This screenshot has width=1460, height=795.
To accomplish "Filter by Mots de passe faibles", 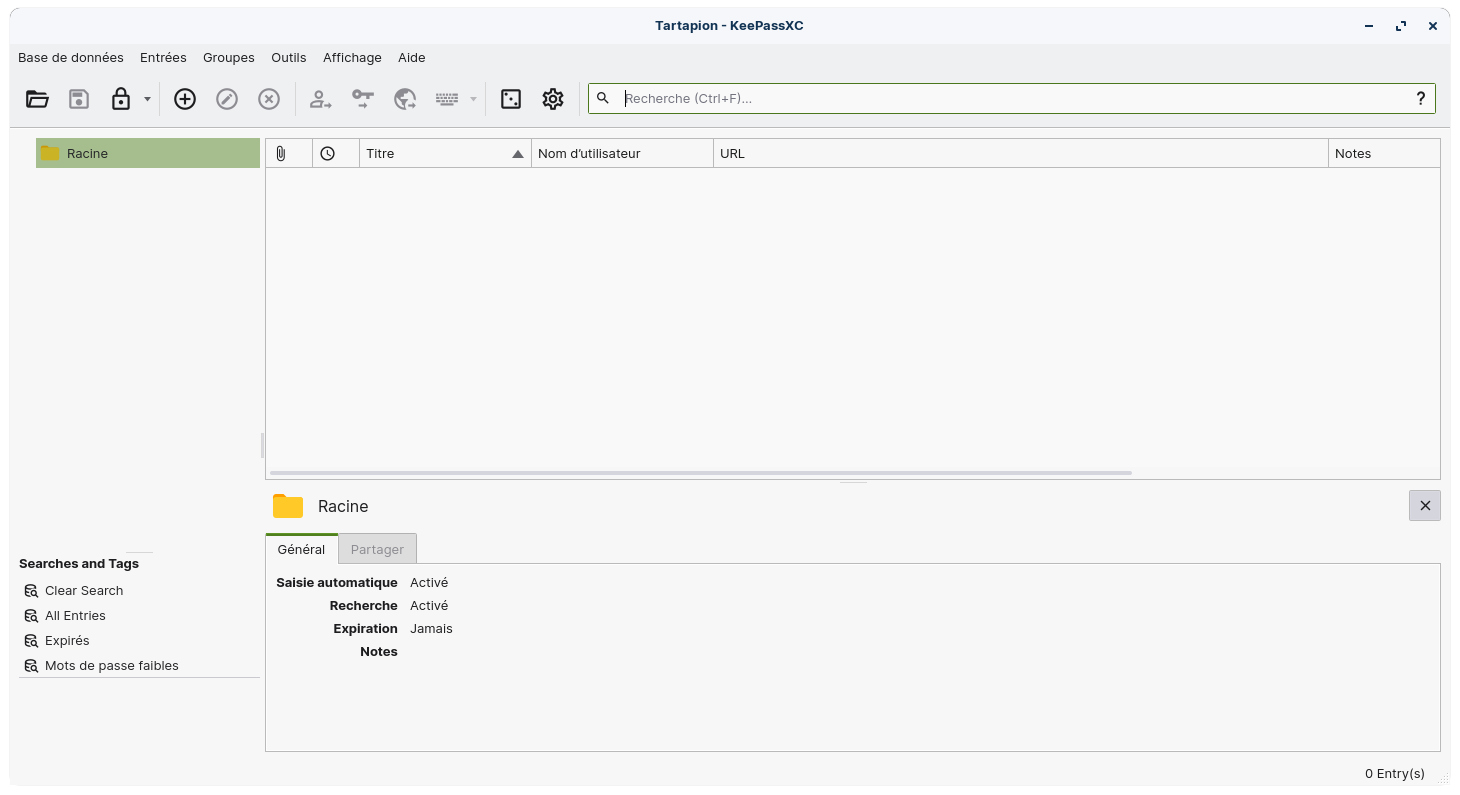I will point(111,666).
